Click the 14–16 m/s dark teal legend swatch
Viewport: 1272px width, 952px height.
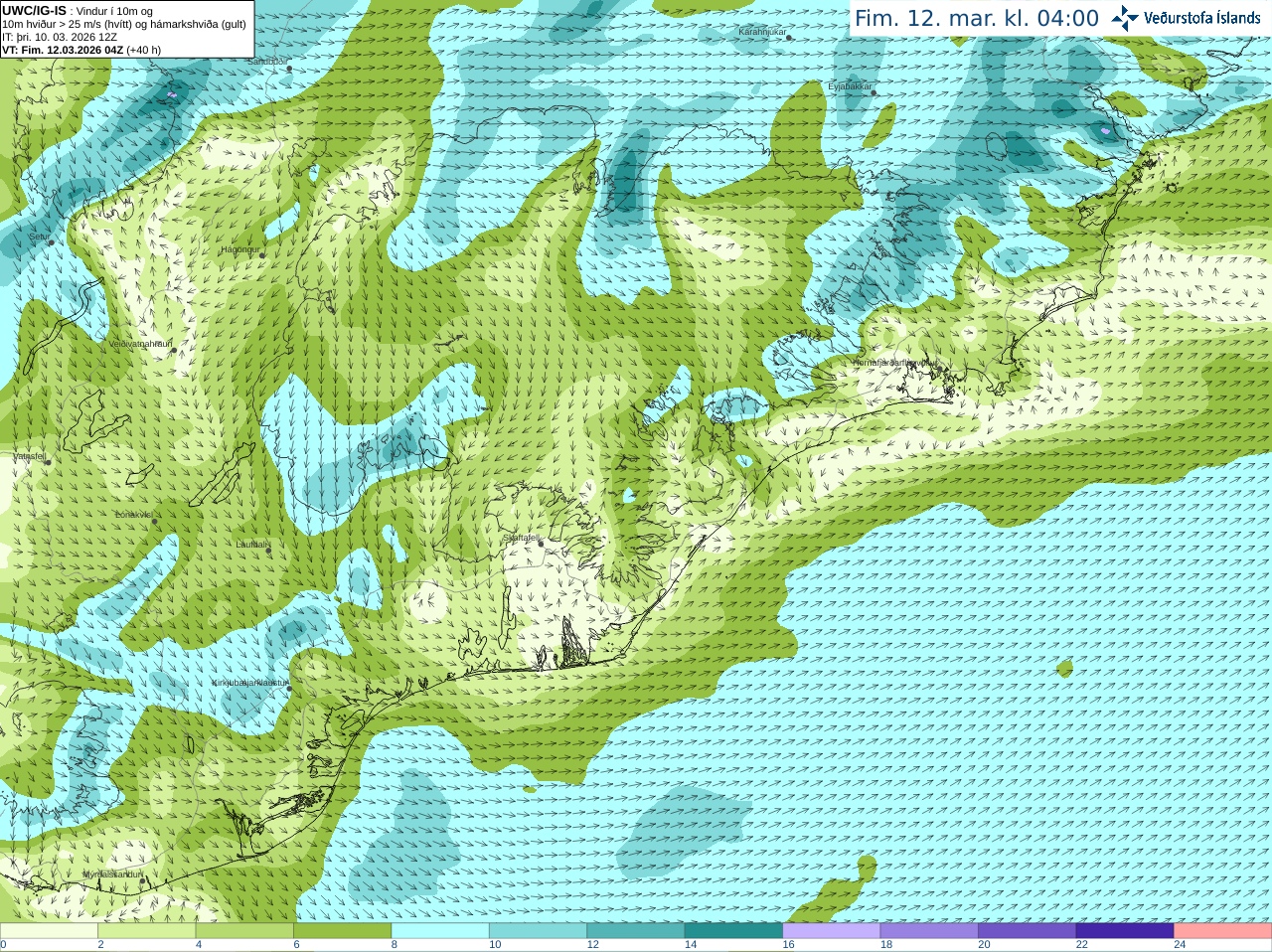coord(733,931)
